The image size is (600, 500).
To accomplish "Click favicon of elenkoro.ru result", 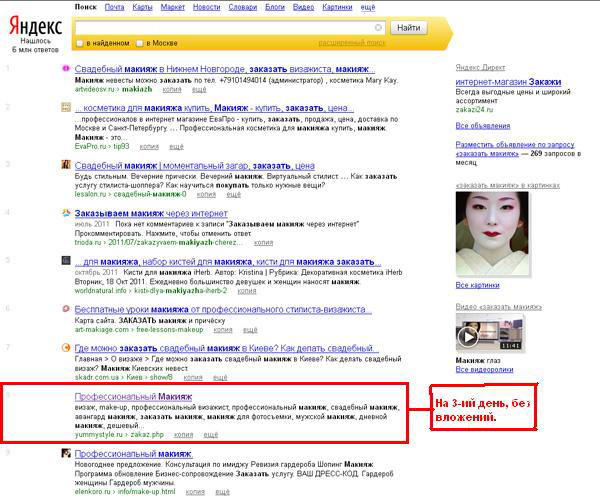I will point(66,453).
